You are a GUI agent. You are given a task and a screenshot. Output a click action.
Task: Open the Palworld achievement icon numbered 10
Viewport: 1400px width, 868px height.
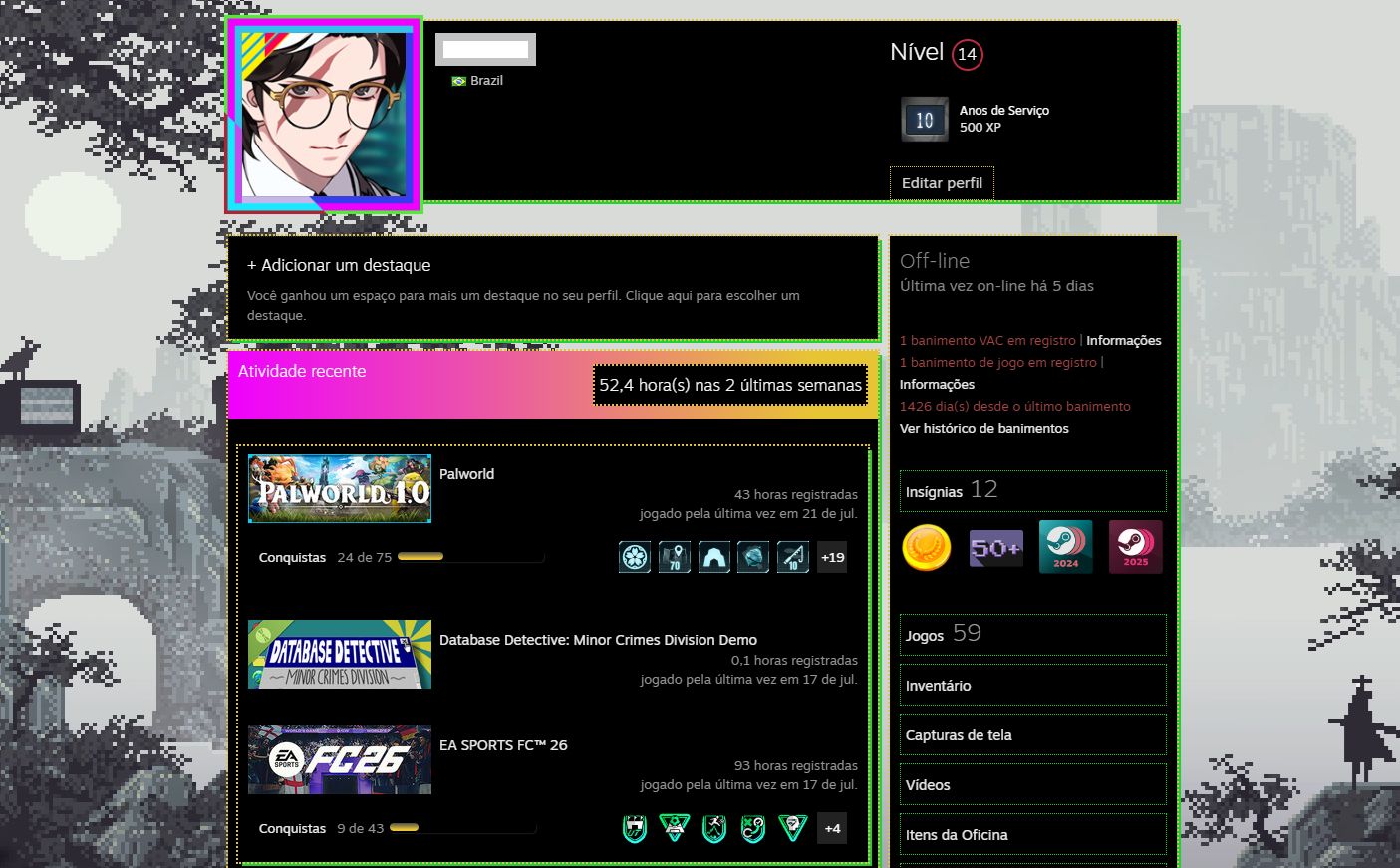pos(793,557)
